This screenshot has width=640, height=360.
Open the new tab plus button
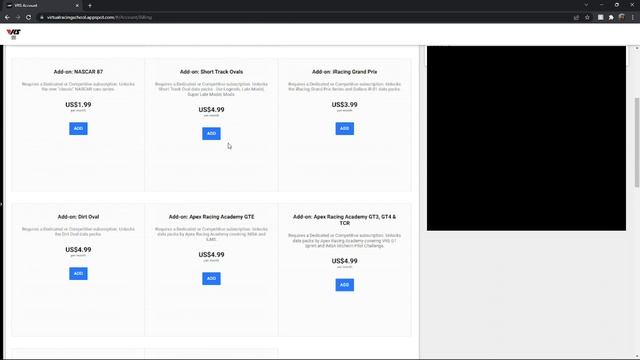tap(90, 6)
